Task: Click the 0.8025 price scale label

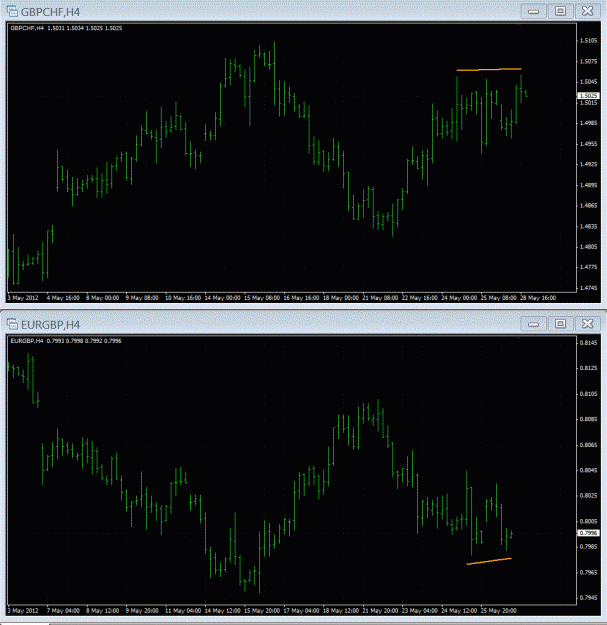Action: pos(589,495)
